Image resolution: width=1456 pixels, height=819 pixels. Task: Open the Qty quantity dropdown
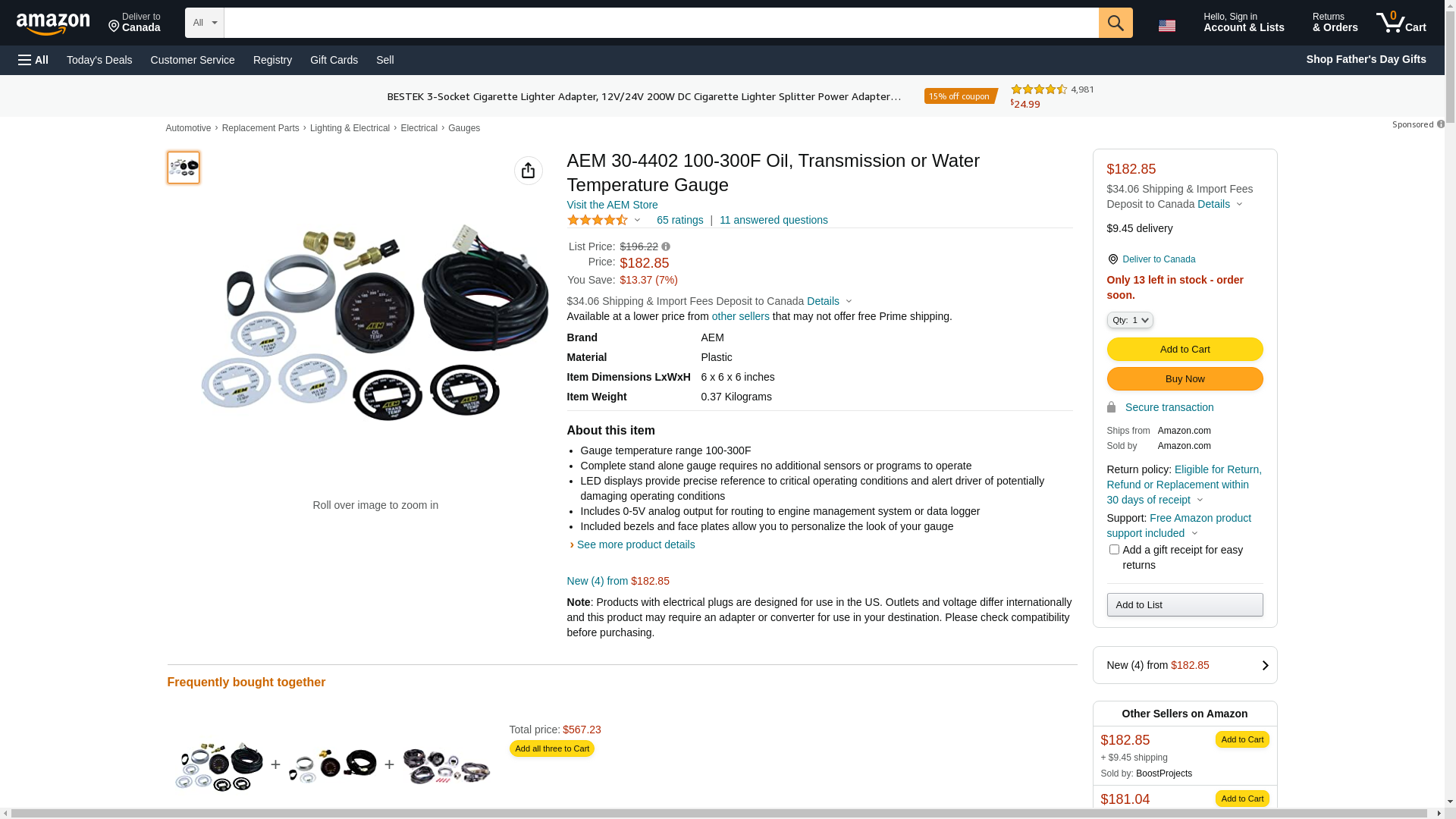click(x=1130, y=320)
